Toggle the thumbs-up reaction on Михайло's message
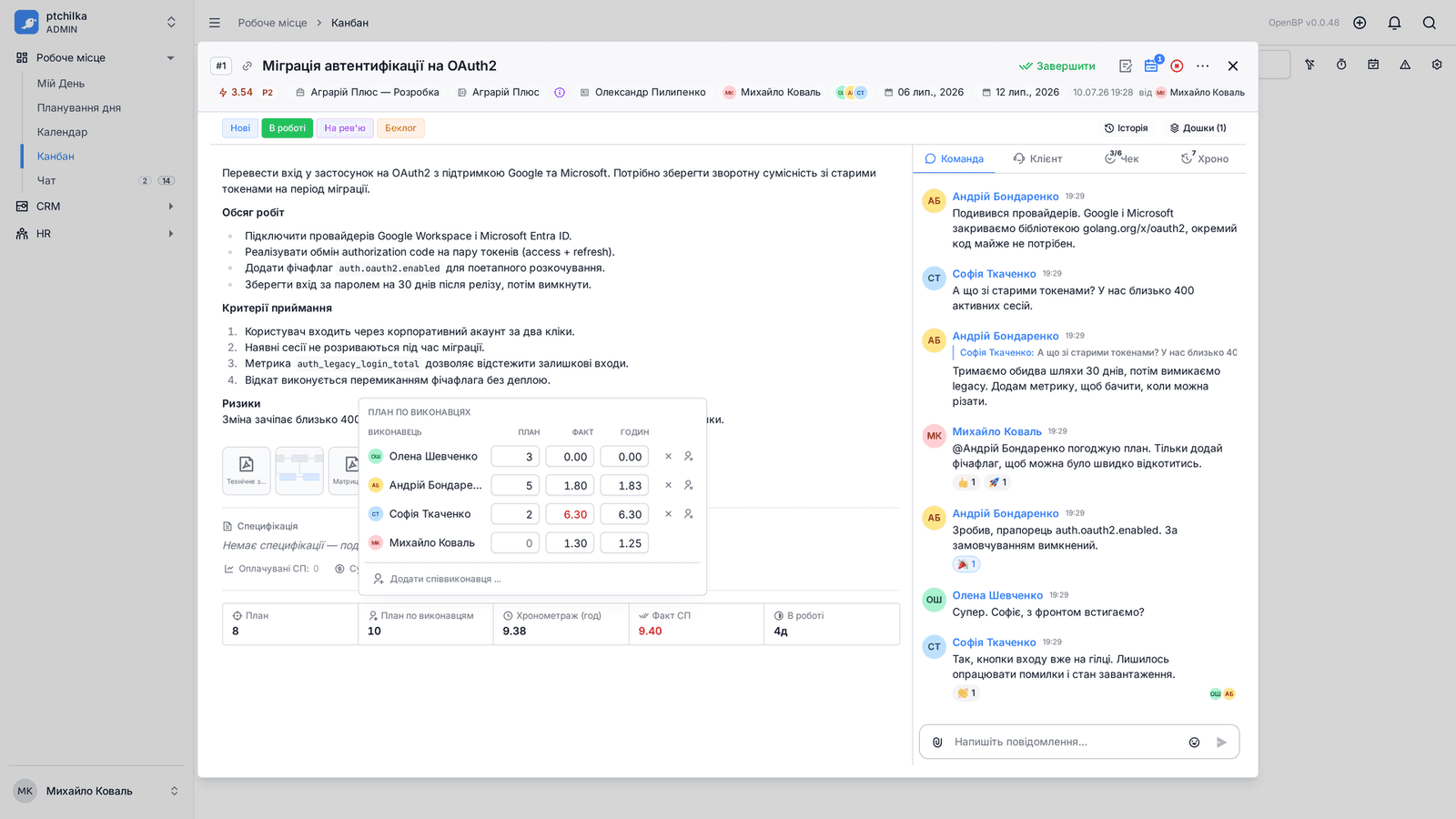This screenshot has height=819, width=1456. click(x=966, y=482)
